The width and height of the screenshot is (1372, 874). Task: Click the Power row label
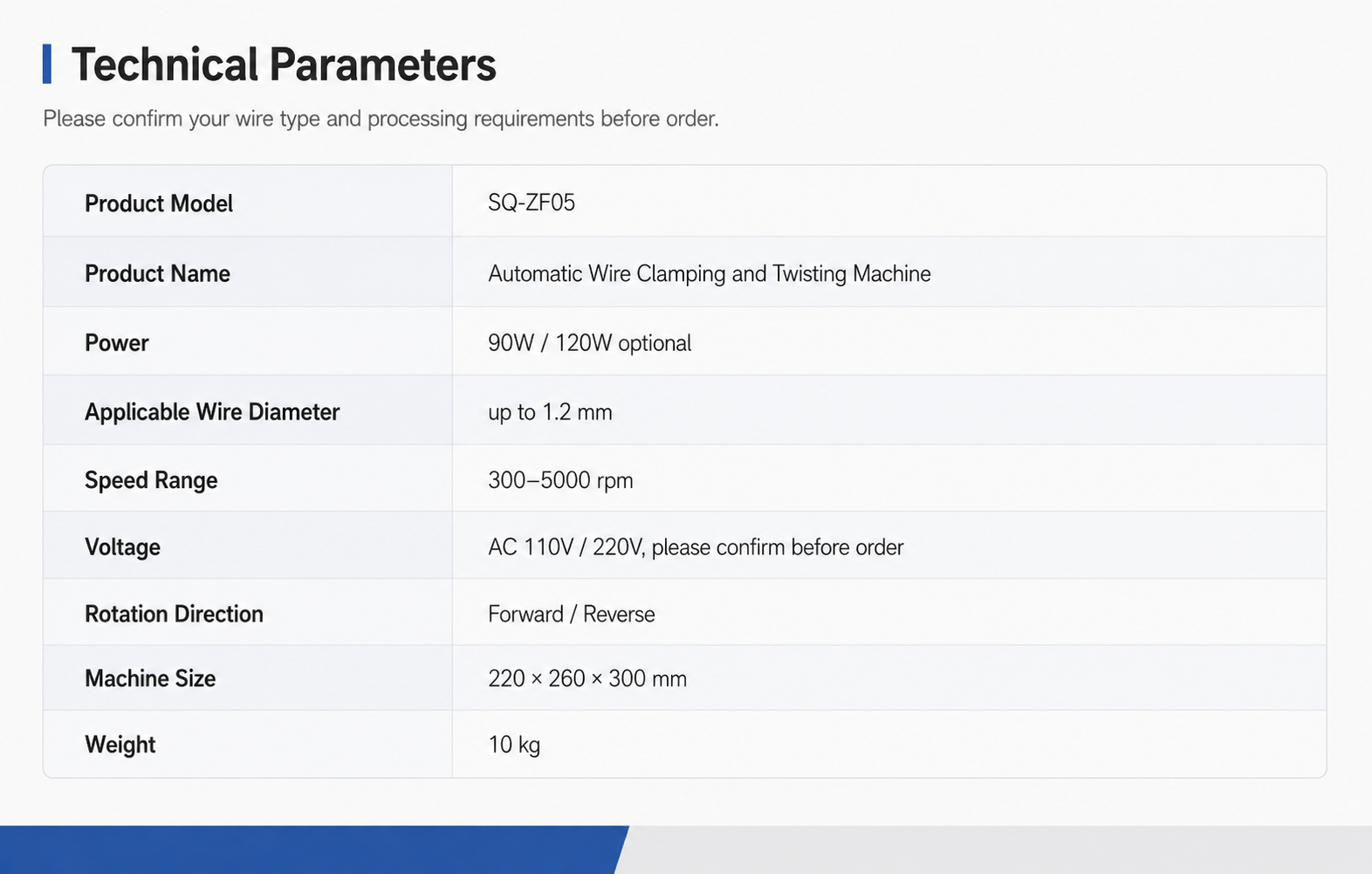(117, 342)
